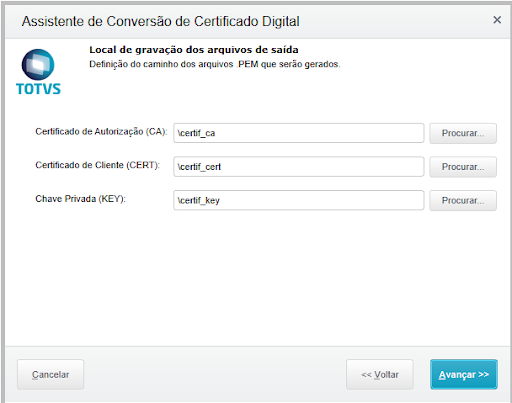Focus the Chave Privada (KEY) path field

[299, 200]
